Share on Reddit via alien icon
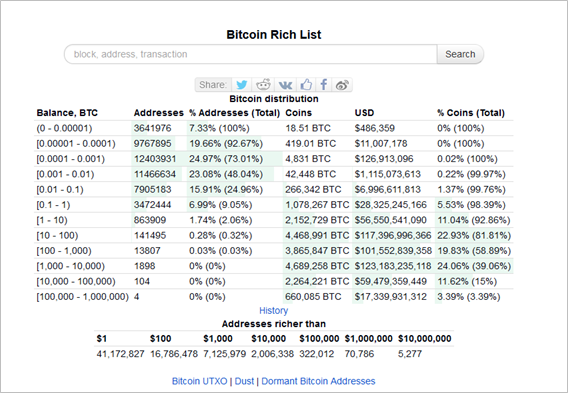 click(x=263, y=85)
